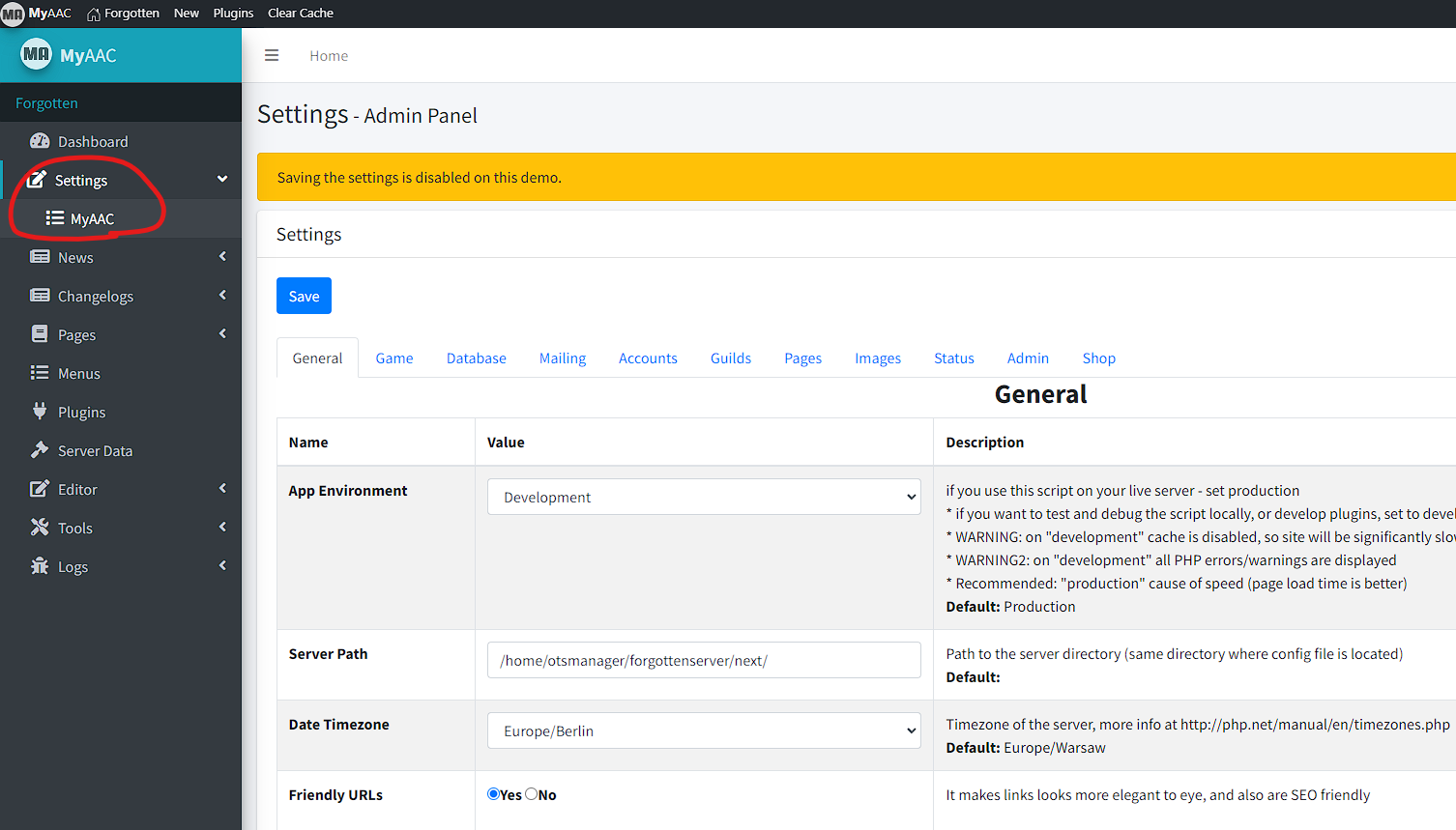Screen dimensions: 1456x830
Task: Click the hamburger menu toggle icon
Action: 272,55
